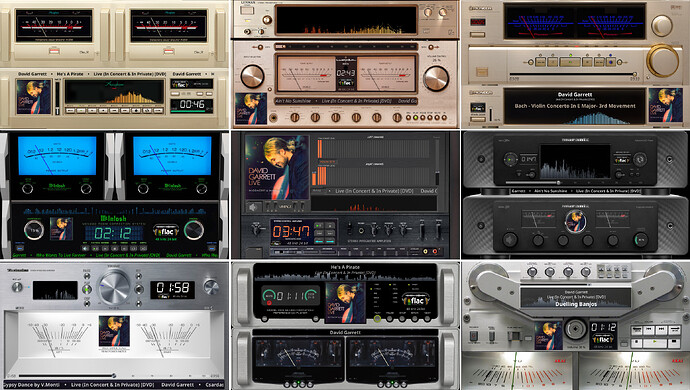Image resolution: width=690 pixels, height=390 pixels.
Task: Click the large gold volume knob on Pioneer amplifier
Action: click(662, 60)
